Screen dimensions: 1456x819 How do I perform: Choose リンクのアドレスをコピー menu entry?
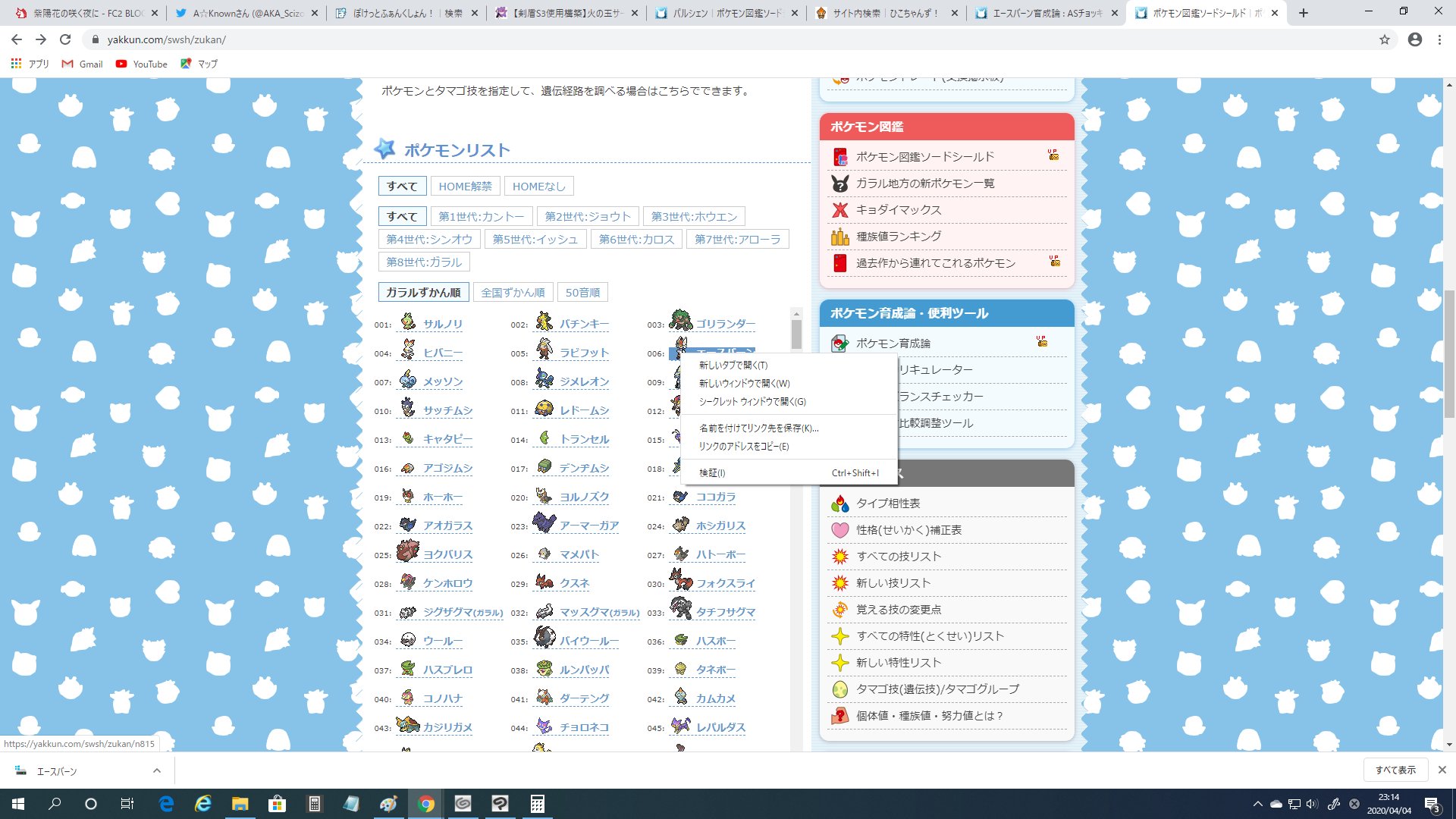789,447
